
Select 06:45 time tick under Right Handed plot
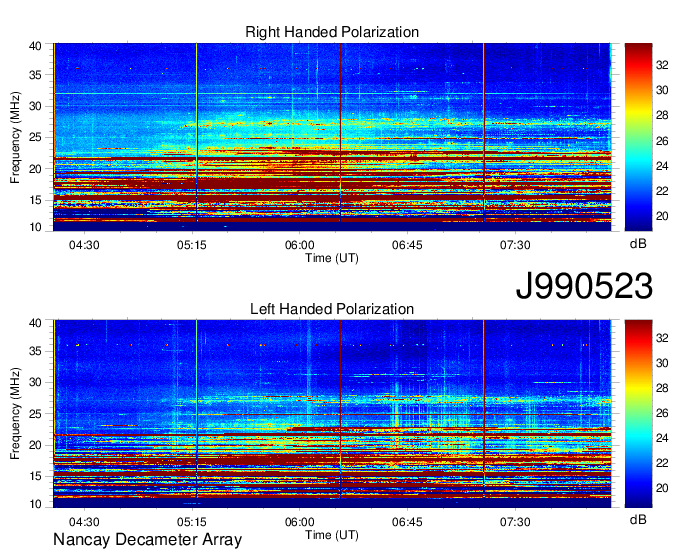407,245
